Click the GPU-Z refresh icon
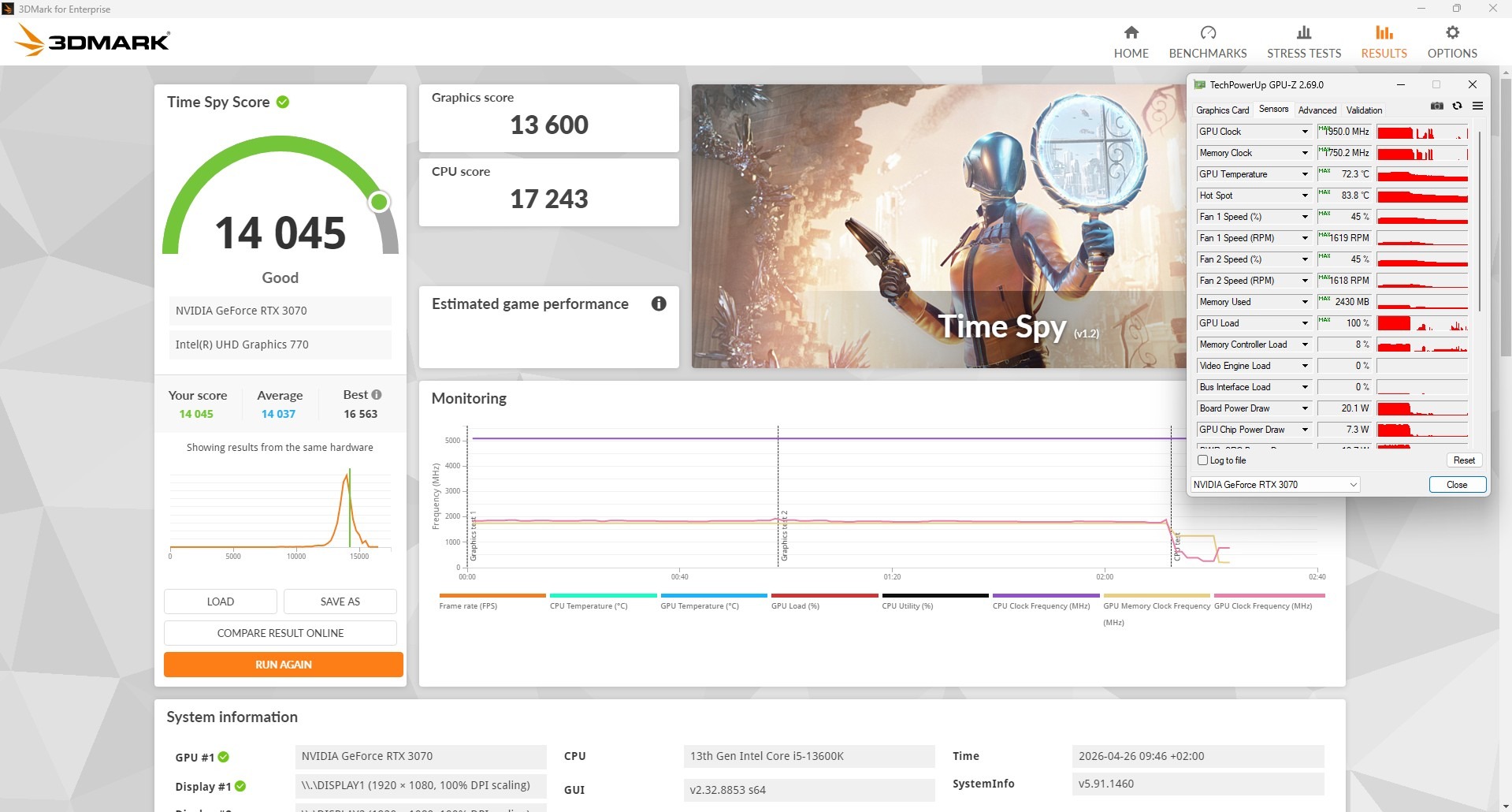 pyautogui.click(x=1457, y=106)
